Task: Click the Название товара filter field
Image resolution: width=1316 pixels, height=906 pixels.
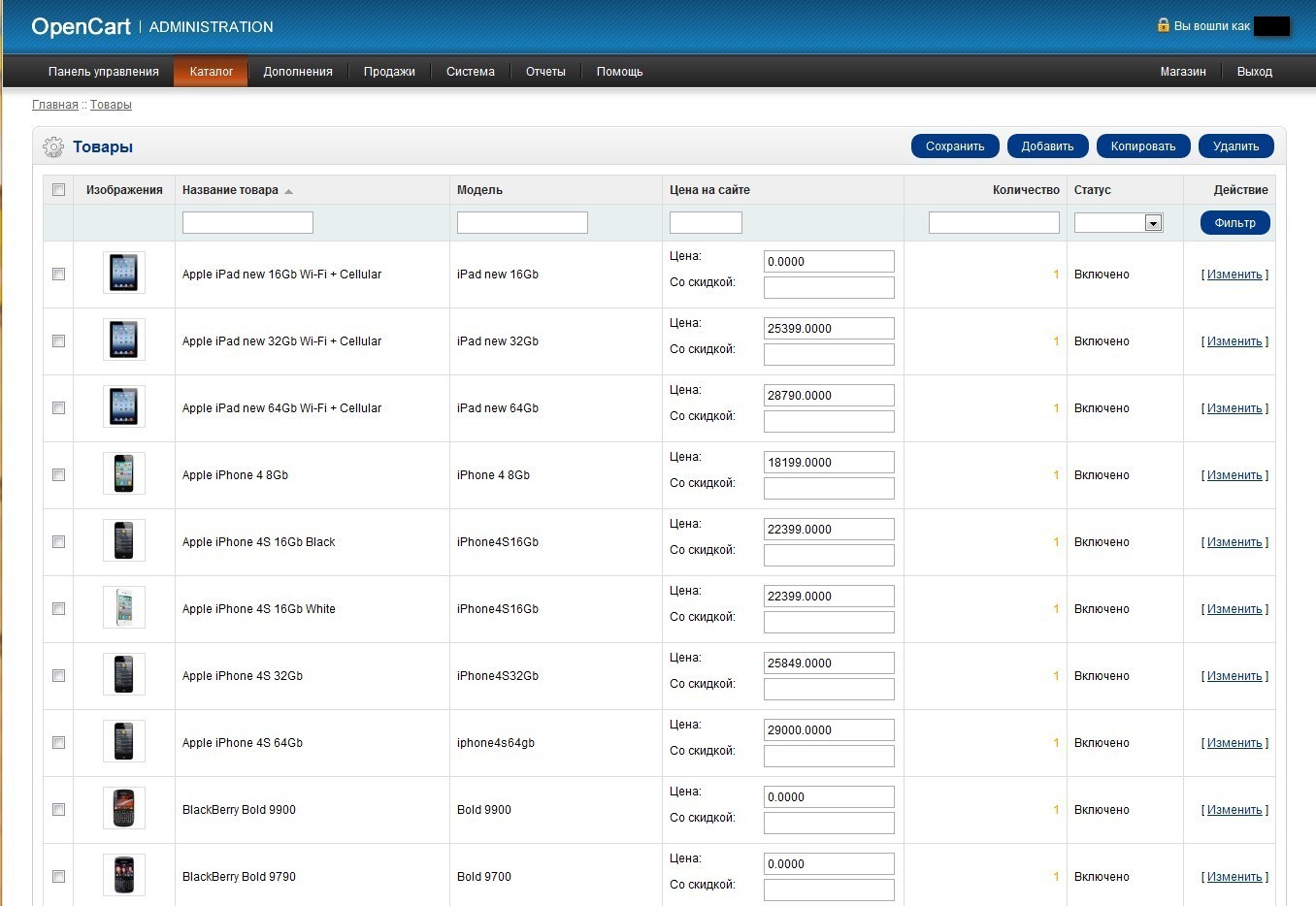Action: 247,223
